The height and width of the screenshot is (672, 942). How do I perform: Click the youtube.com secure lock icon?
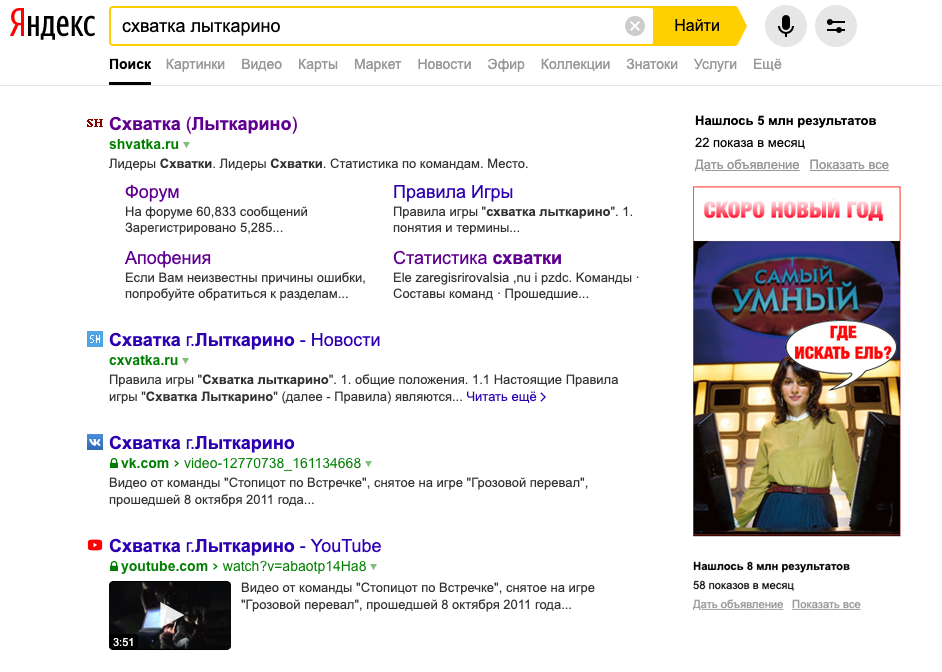(114, 566)
